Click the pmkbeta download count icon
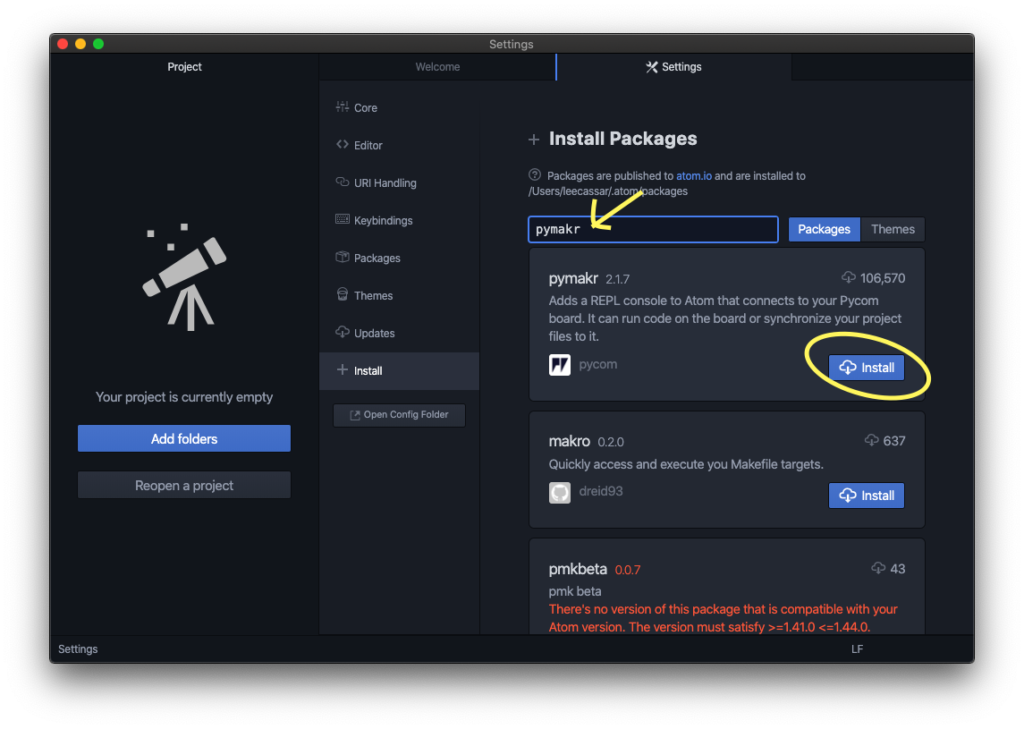Screen dimensions: 1024x729 click(878, 568)
